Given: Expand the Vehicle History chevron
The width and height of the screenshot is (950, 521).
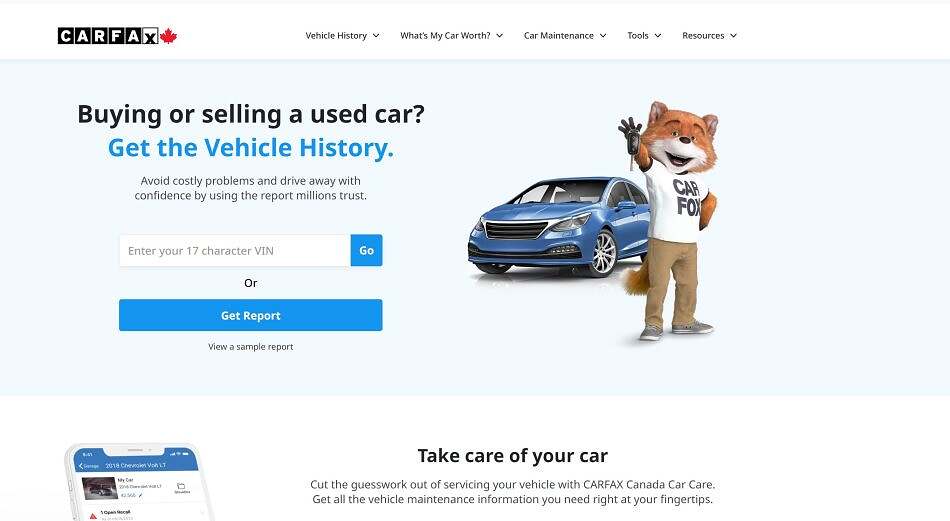Looking at the screenshot, I should [x=376, y=36].
